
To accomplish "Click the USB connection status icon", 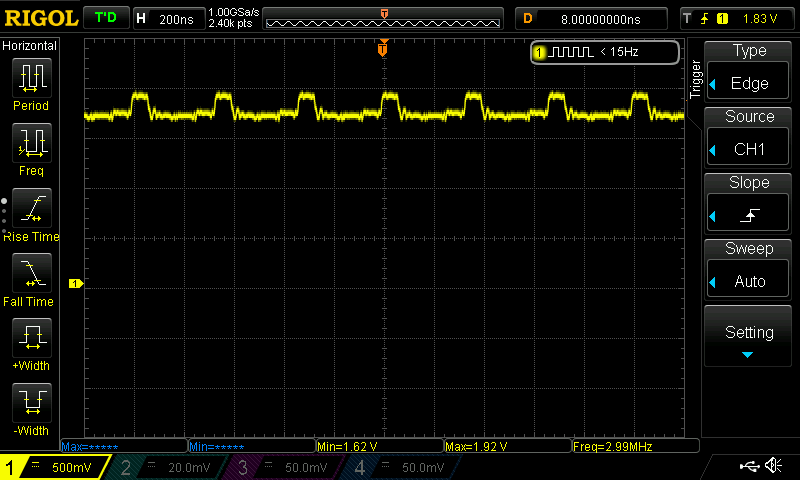I will tap(749, 466).
